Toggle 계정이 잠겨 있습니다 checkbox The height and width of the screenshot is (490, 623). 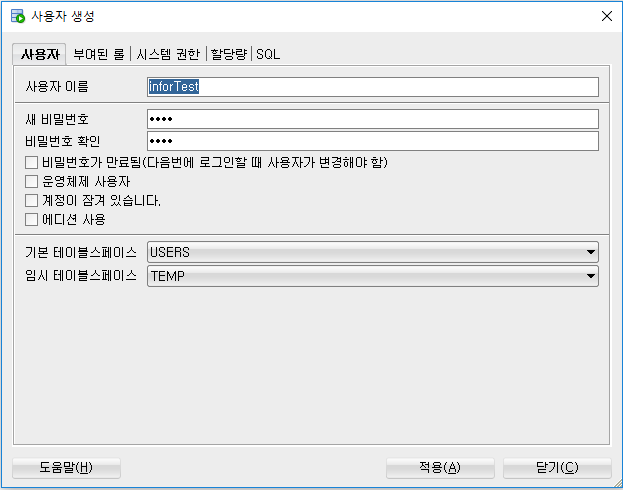click(x=31, y=200)
